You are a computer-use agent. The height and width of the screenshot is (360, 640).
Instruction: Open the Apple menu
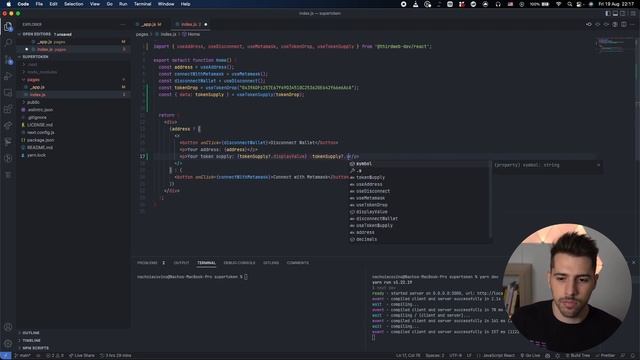tap(9, 4)
